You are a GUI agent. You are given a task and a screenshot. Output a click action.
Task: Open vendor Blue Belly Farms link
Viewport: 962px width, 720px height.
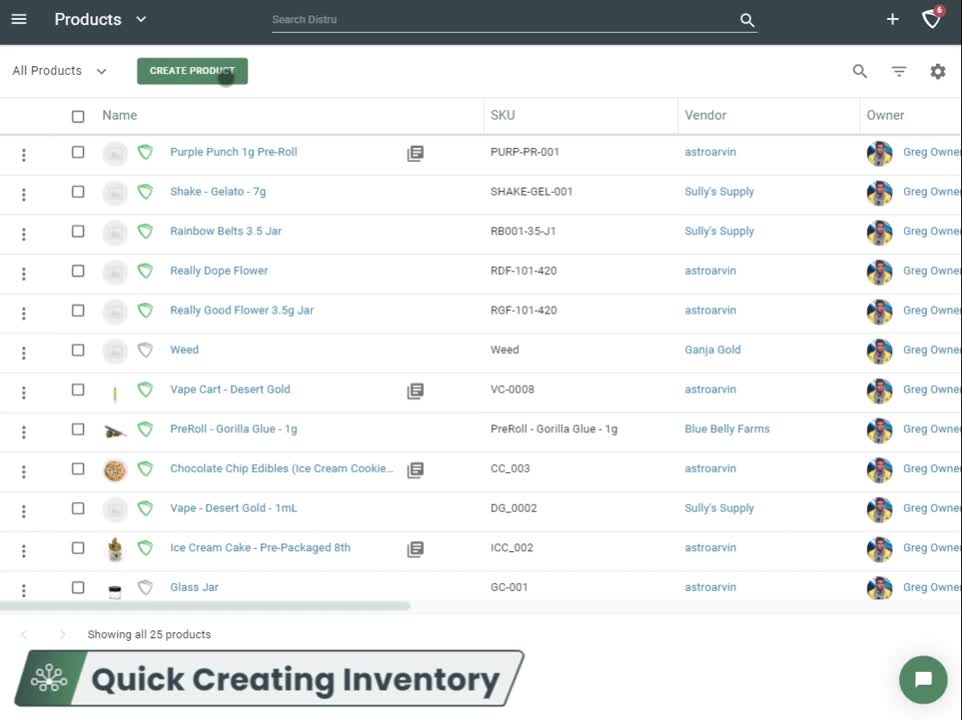tap(726, 429)
